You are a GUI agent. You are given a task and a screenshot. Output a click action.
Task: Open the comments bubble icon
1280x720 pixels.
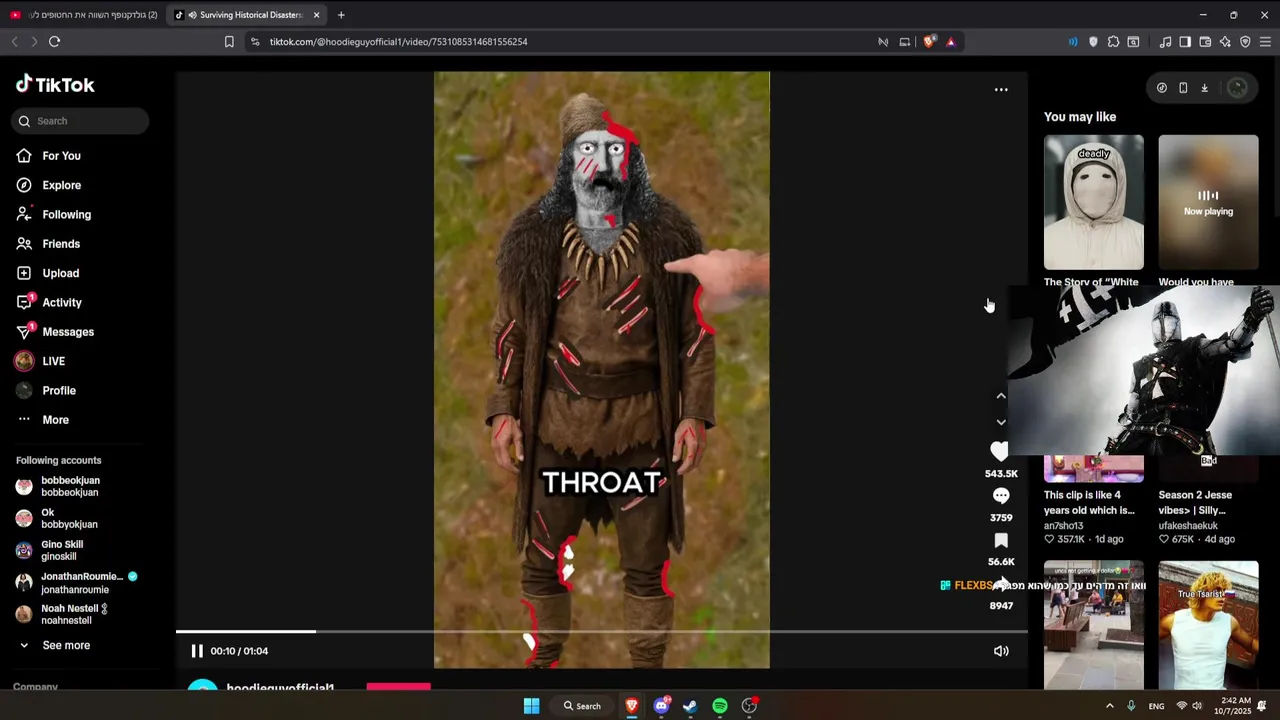[1001, 496]
